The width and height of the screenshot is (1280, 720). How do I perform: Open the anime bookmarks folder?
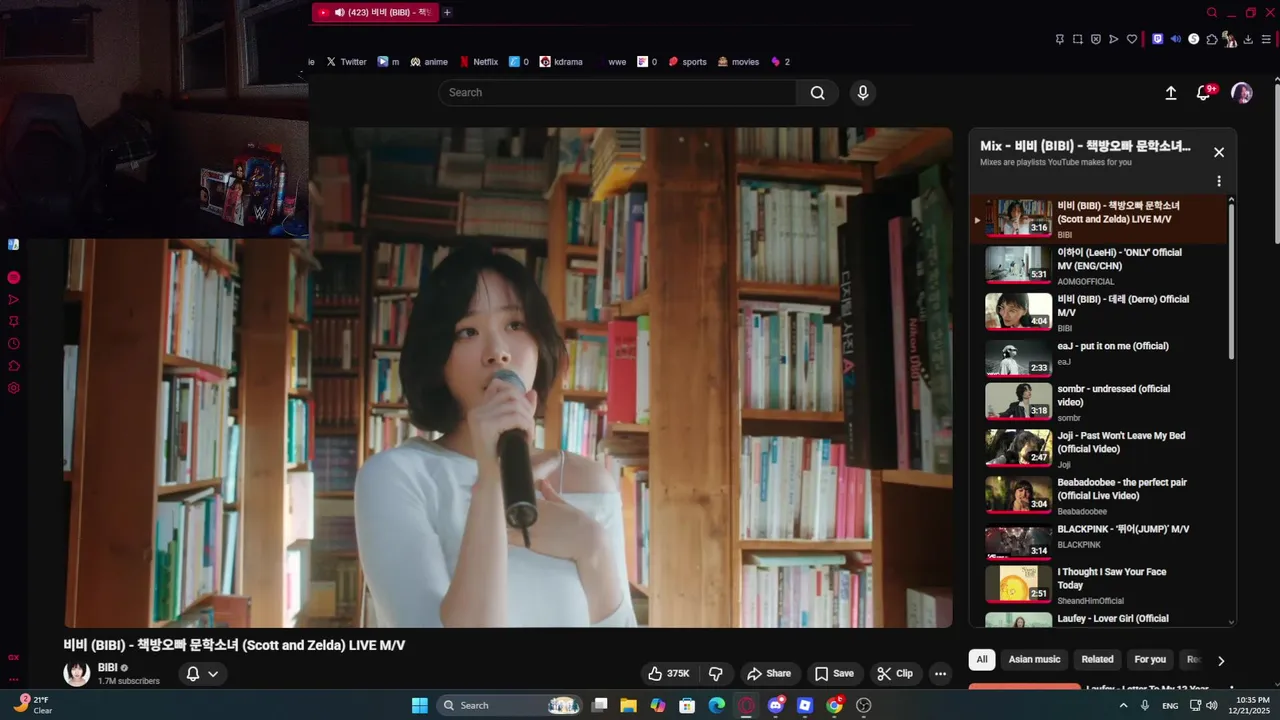pyautogui.click(x=428, y=62)
